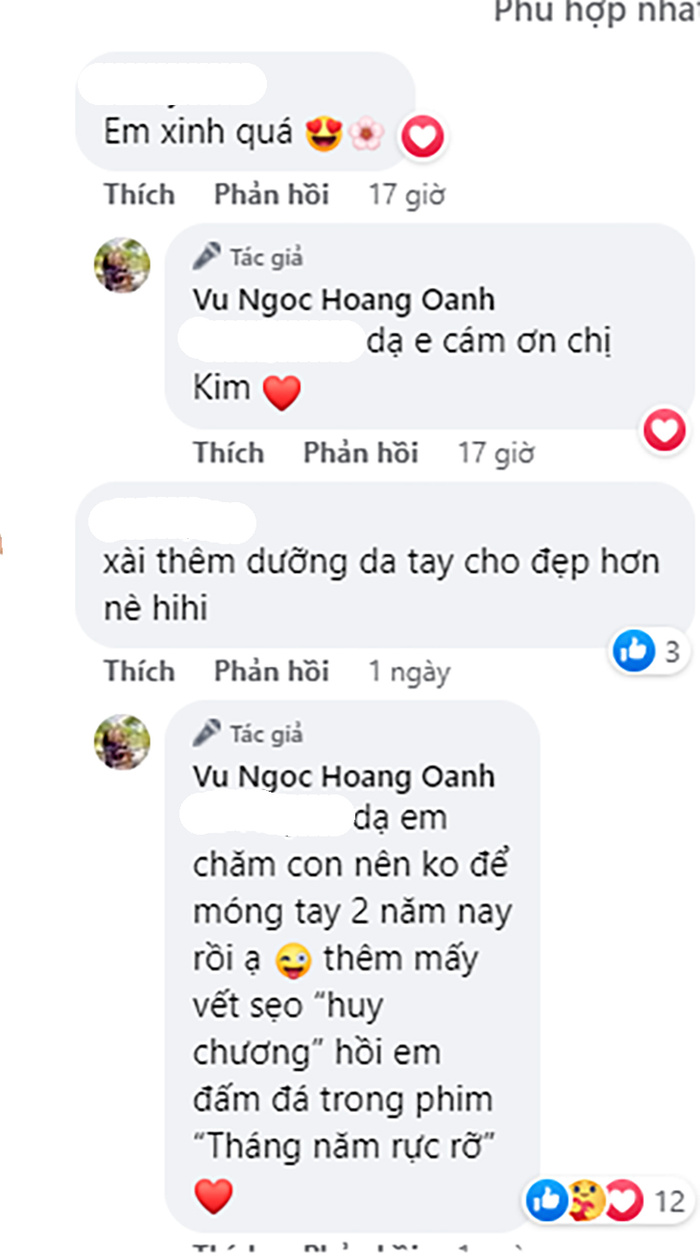Click heart reaction on 'cám ơn chị Kim' reply
Viewport: 700px width, 1259px height.
click(665, 431)
